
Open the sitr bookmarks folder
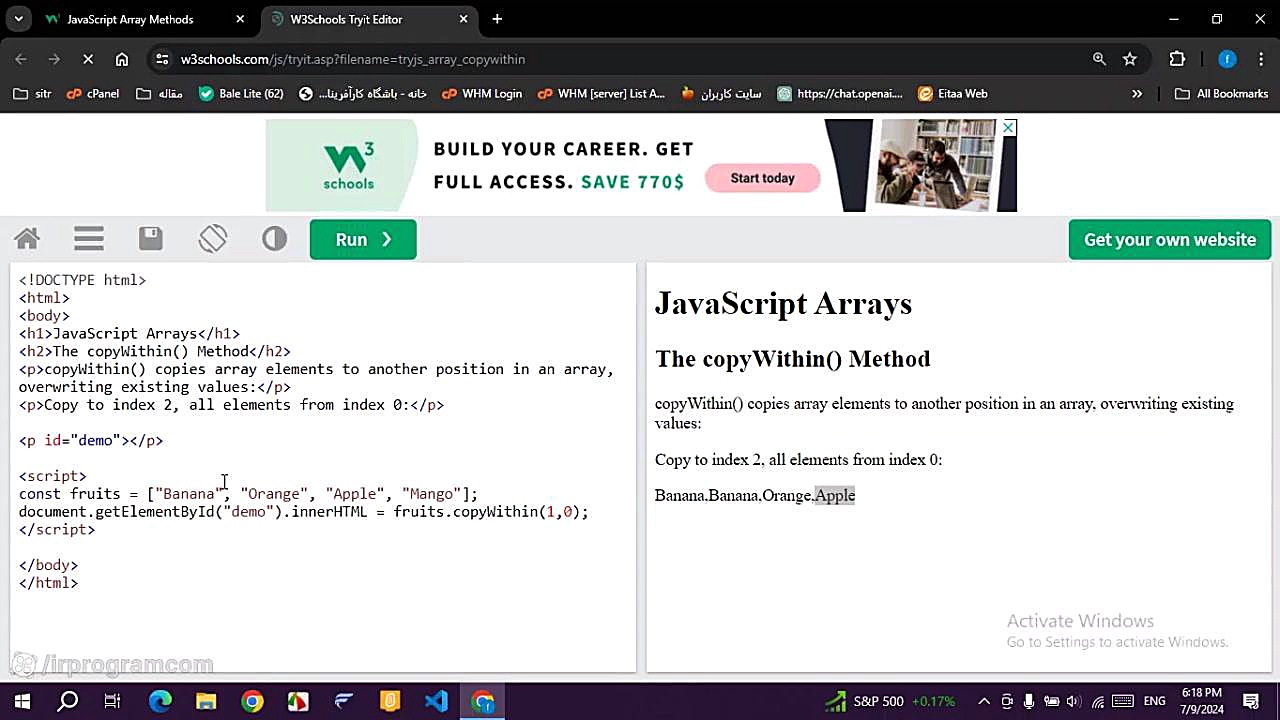(x=32, y=93)
